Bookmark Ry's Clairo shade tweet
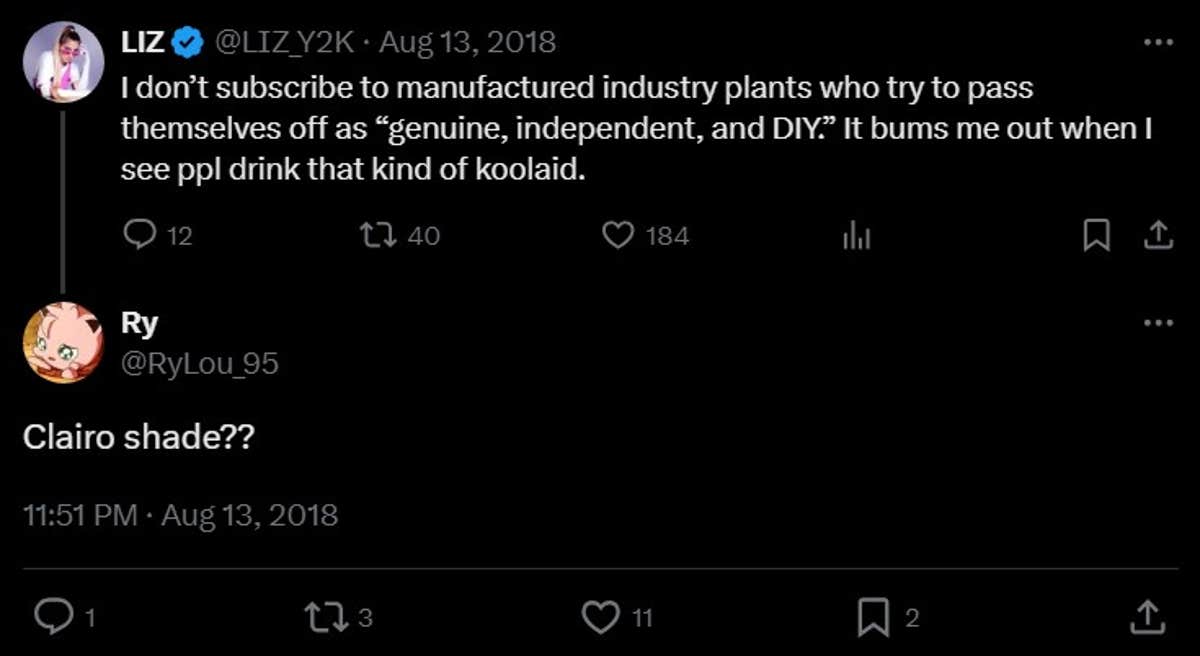The height and width of the screenshot is (656, 1200). pos(874,617)
